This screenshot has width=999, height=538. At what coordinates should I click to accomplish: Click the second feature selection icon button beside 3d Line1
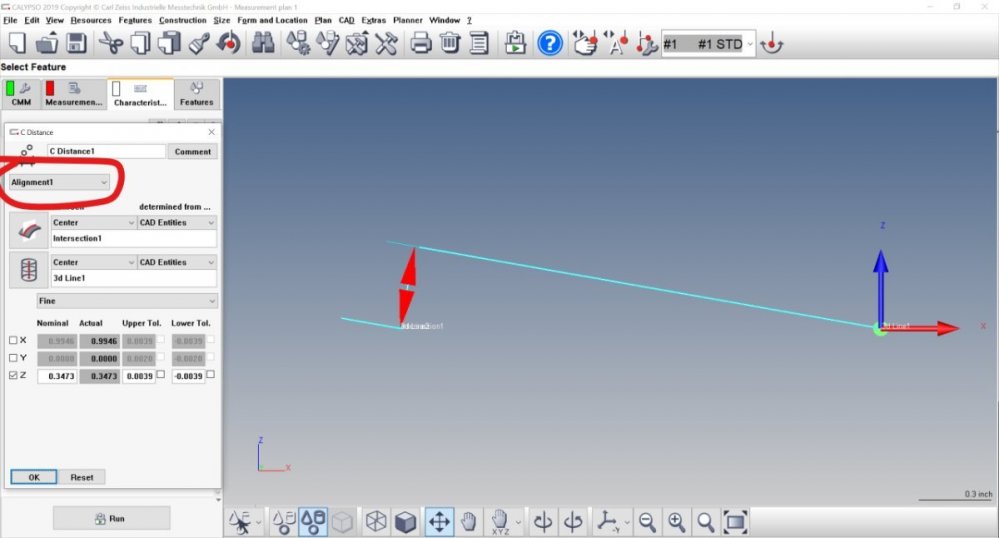pos(29,270)
